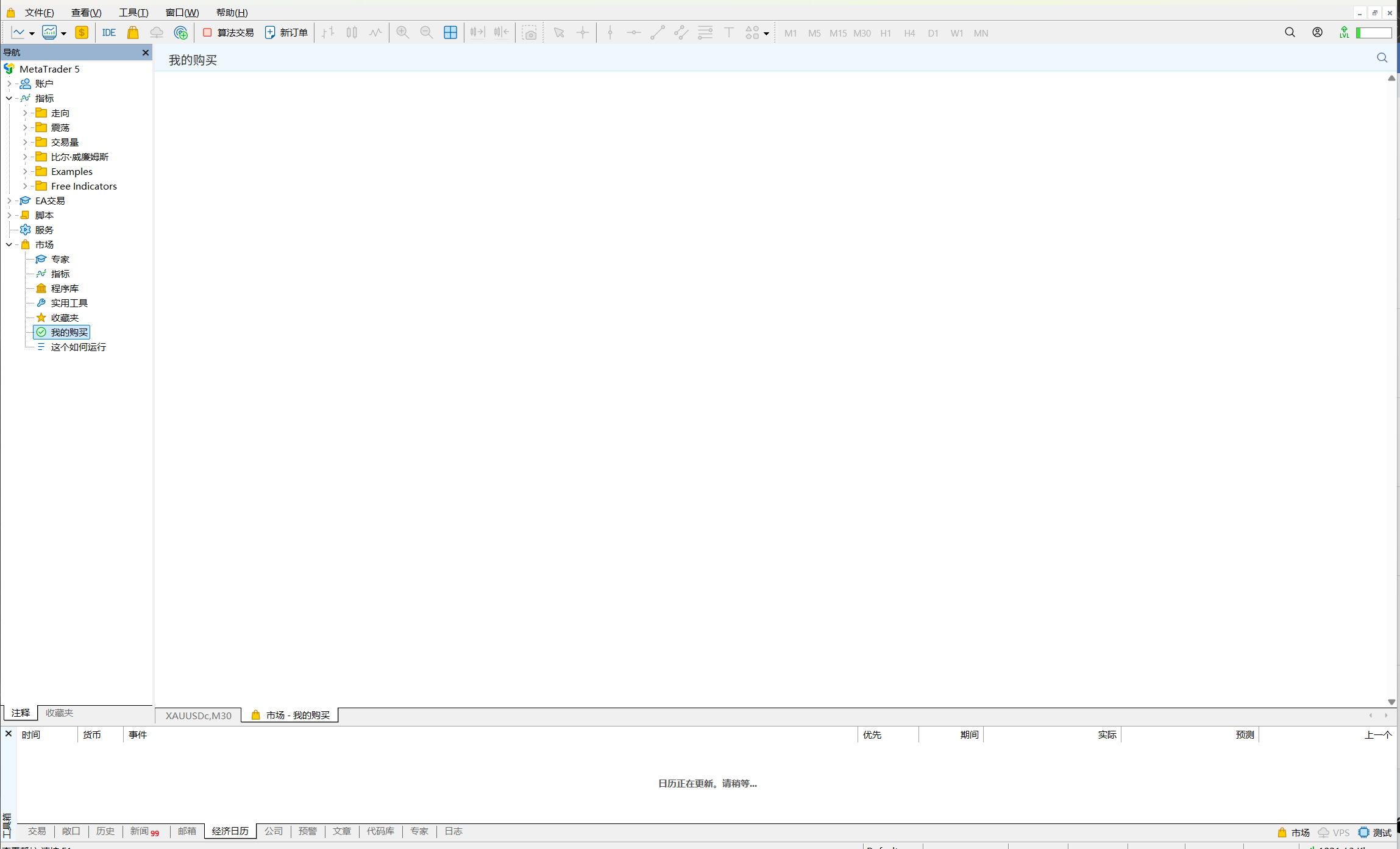Click the zoom out magnifier icon
The height and width of the screenshot is (849, 1400).
[x=426, y=33]
